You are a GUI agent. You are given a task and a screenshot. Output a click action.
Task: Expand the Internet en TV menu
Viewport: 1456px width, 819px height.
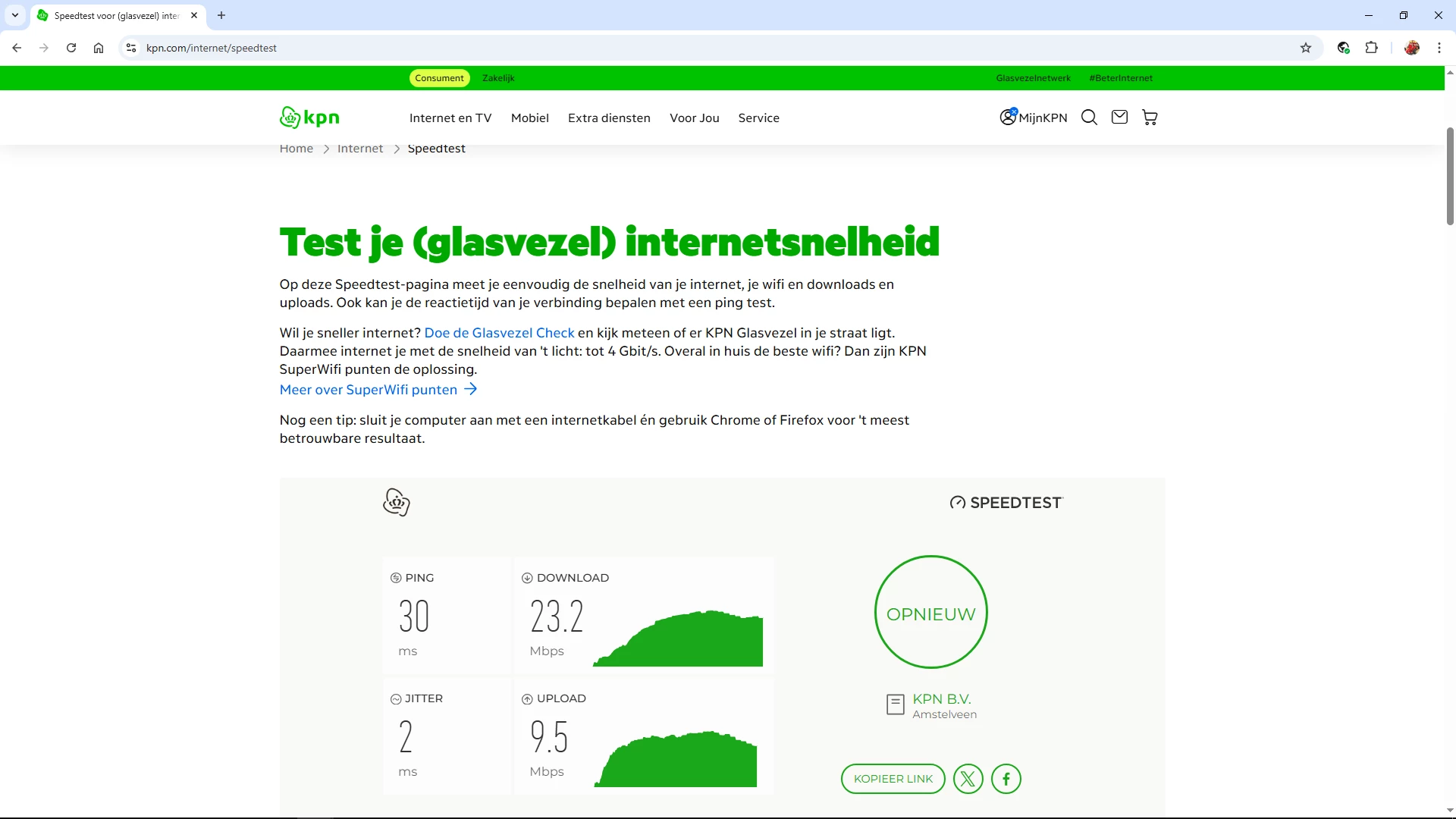pos(450,118)
